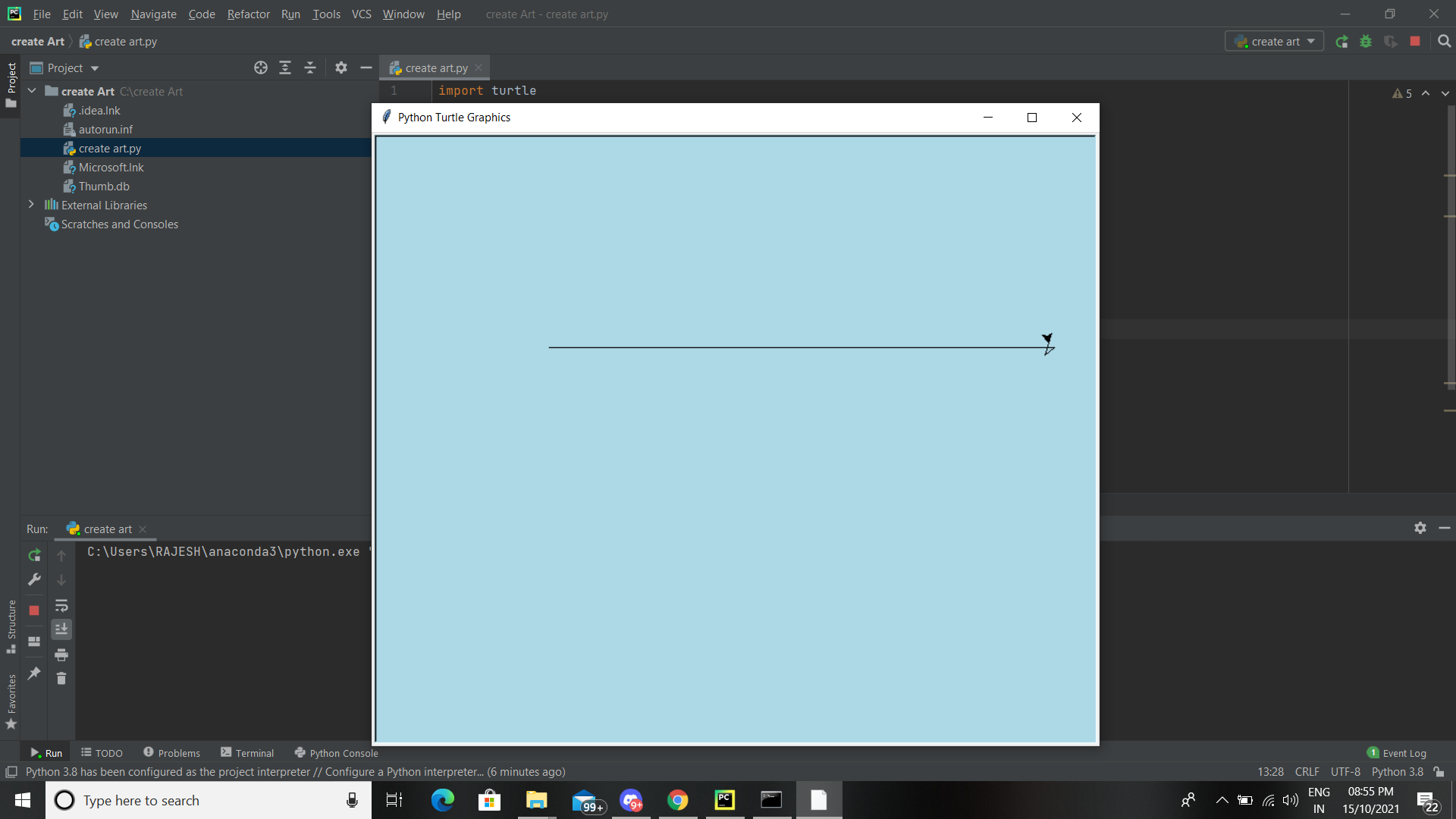Click the print icon in Run panel
The width and height of the screenshot is (1456, 819).
click(61, 654)
